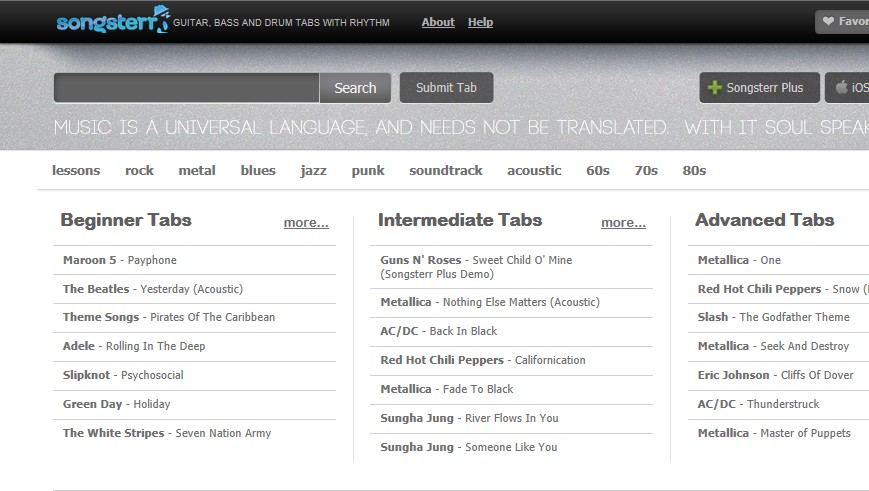Browse the acoustic tag
Image resolution: width=869 pixels, height=491 pixels.
534,170
